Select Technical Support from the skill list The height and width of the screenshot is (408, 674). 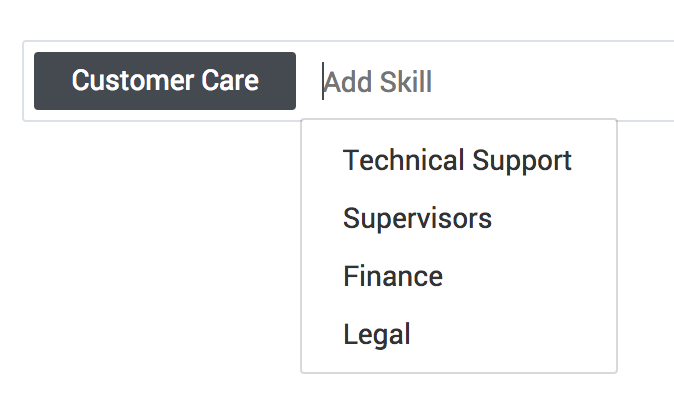[457, 161]
